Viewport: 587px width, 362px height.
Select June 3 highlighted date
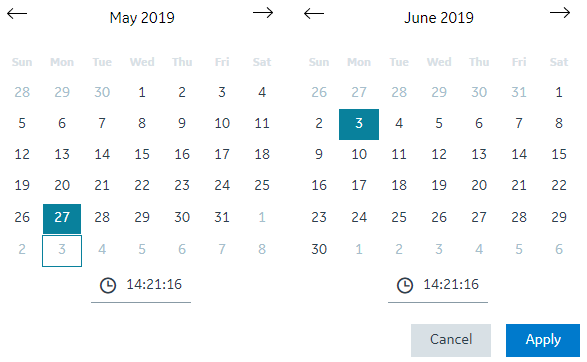point(359,124)
